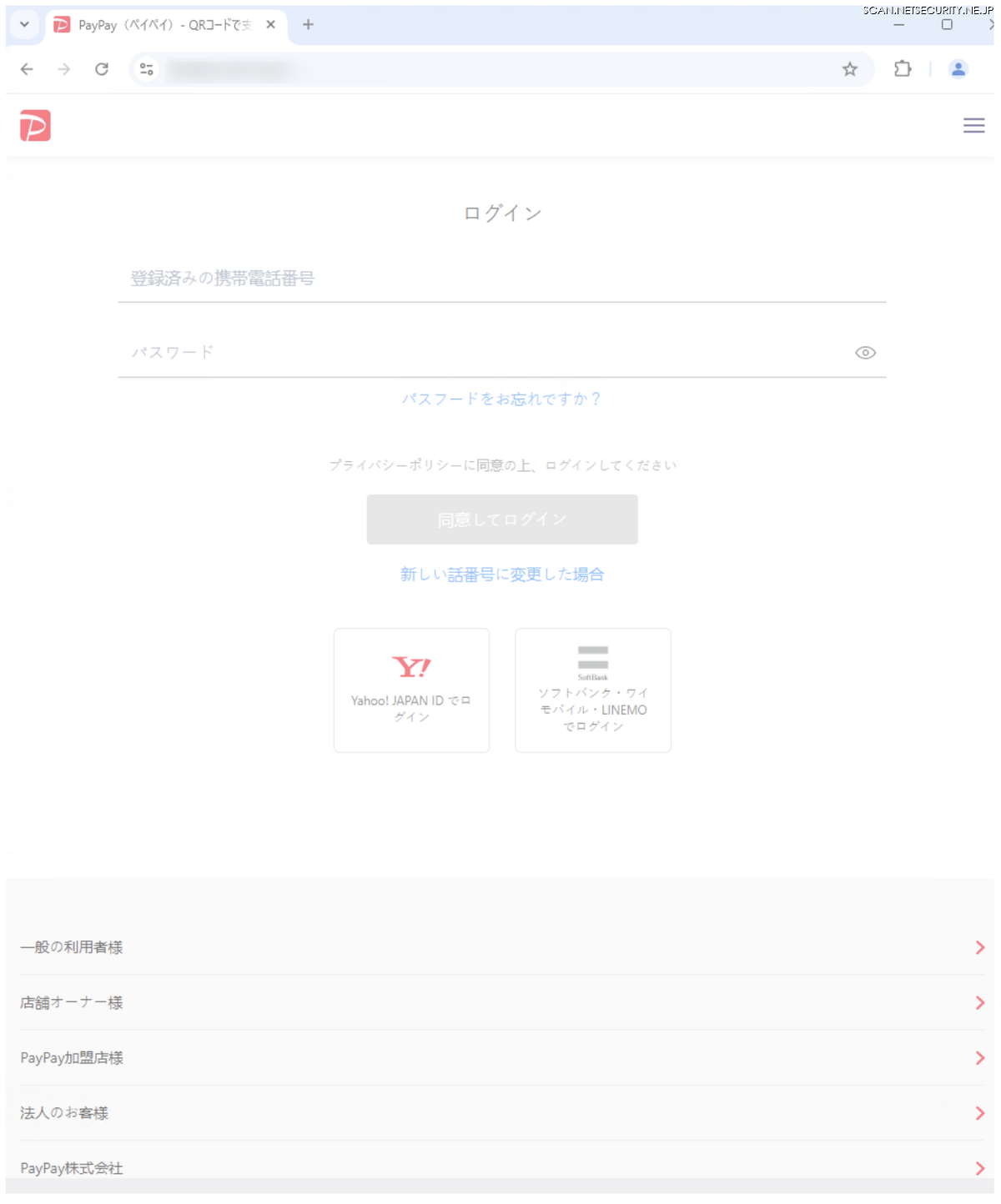Expand 店舗オーナー様 section
Viewport: 1001px width, 1204px height.
pos(500,1002)
